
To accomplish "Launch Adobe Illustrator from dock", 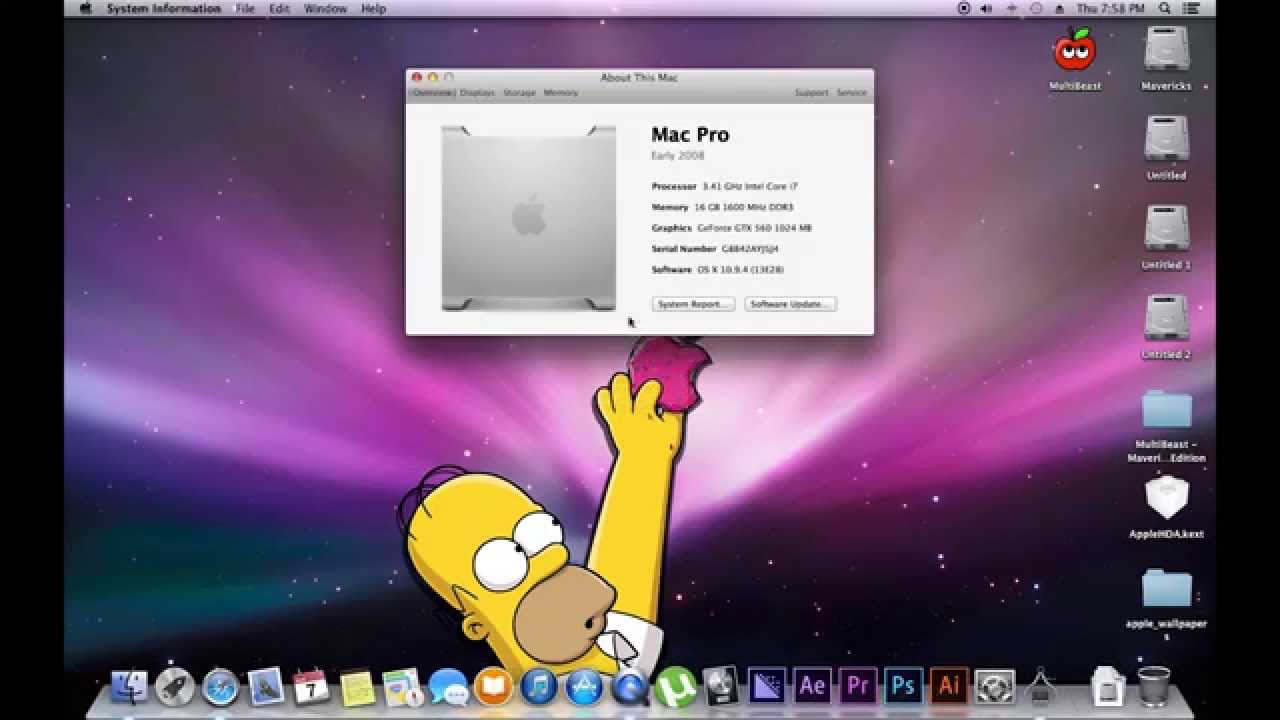I will pyautogui.click(x=949, y=687).
